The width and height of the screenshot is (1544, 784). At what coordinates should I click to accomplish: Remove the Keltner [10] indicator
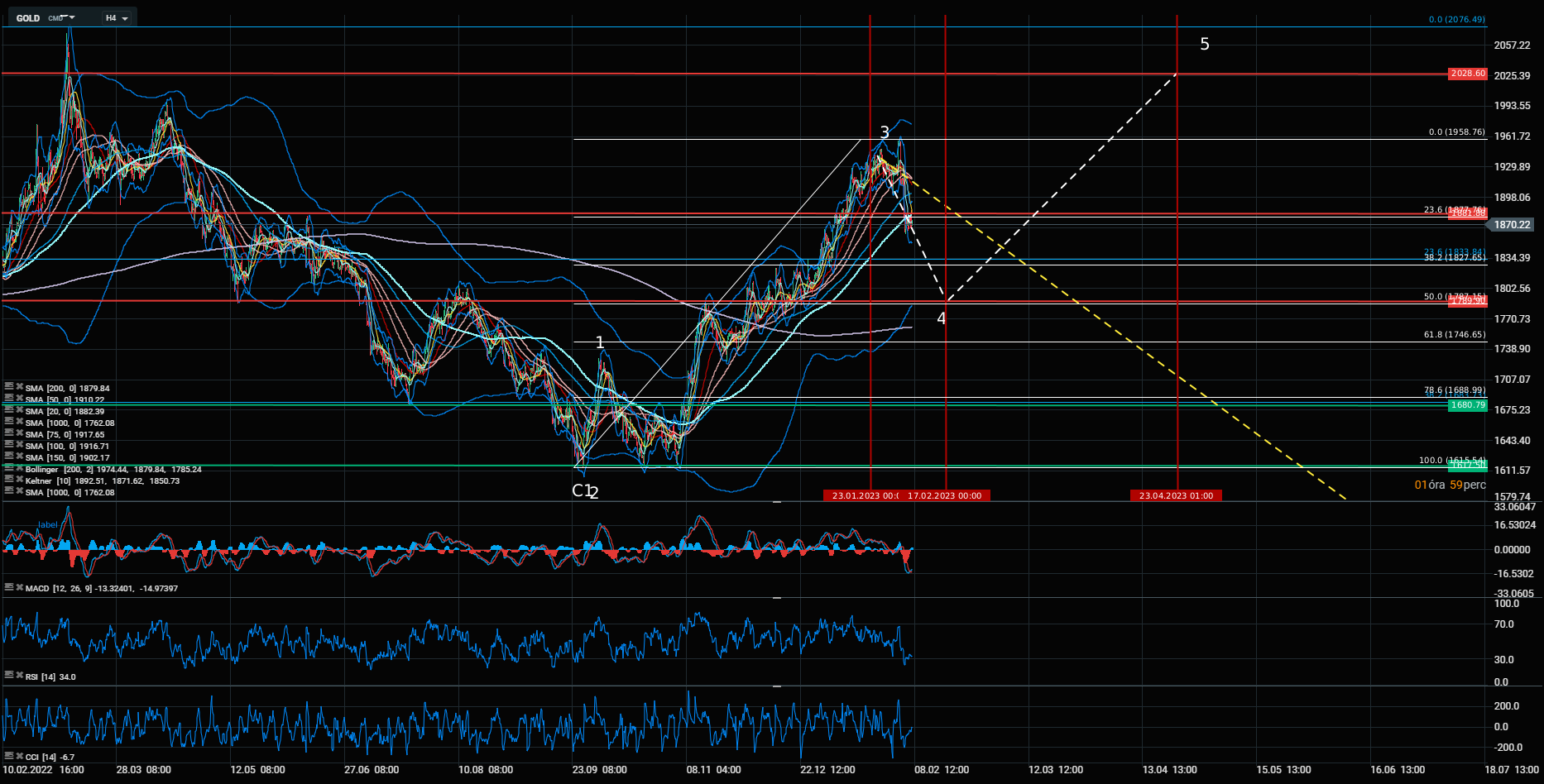[19, 480]
